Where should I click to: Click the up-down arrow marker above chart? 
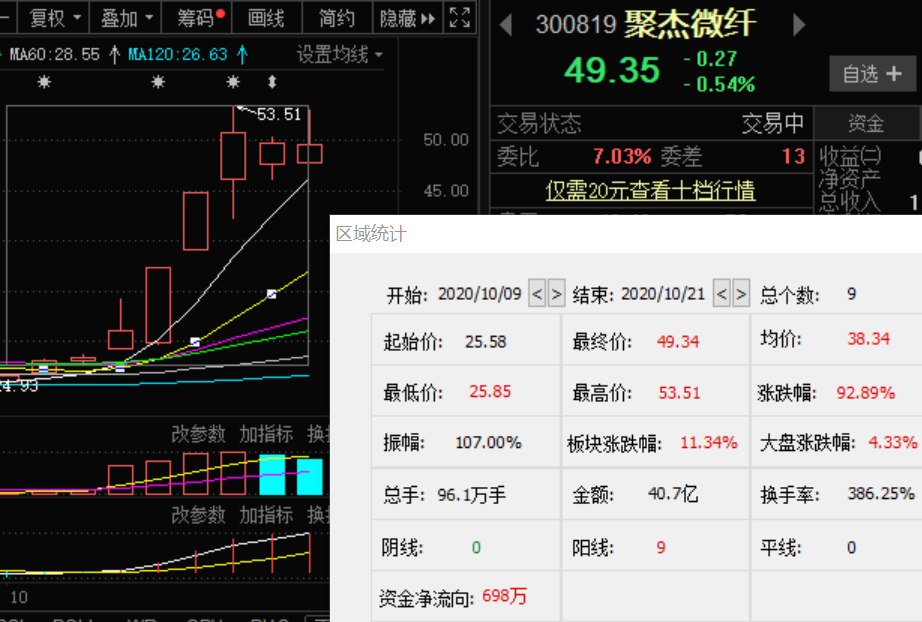pos(272,82)
